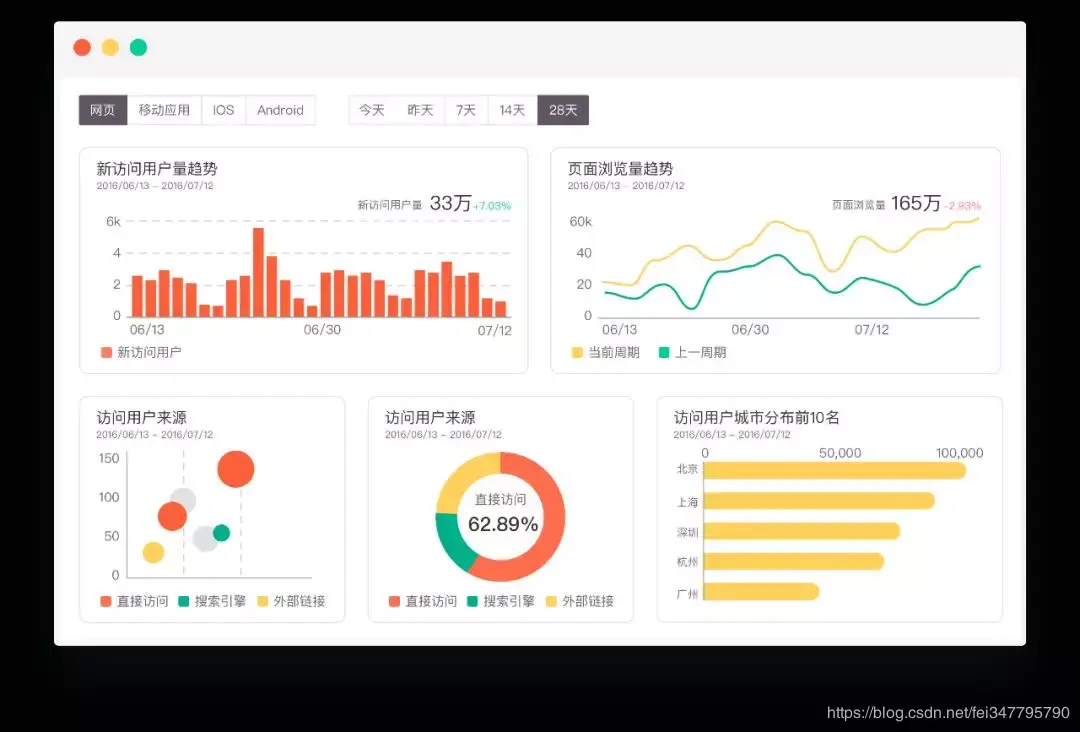
Task: Click the 新访问用户量趋势 card title
Action: pos(157,169)
